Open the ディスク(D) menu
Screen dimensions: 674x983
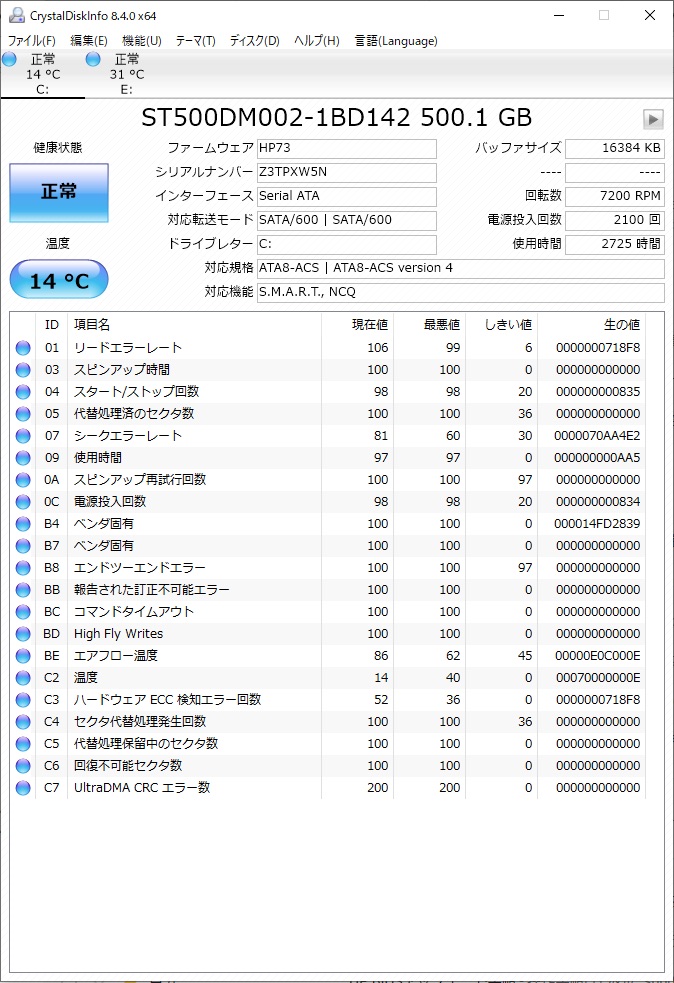coord(254,41)
